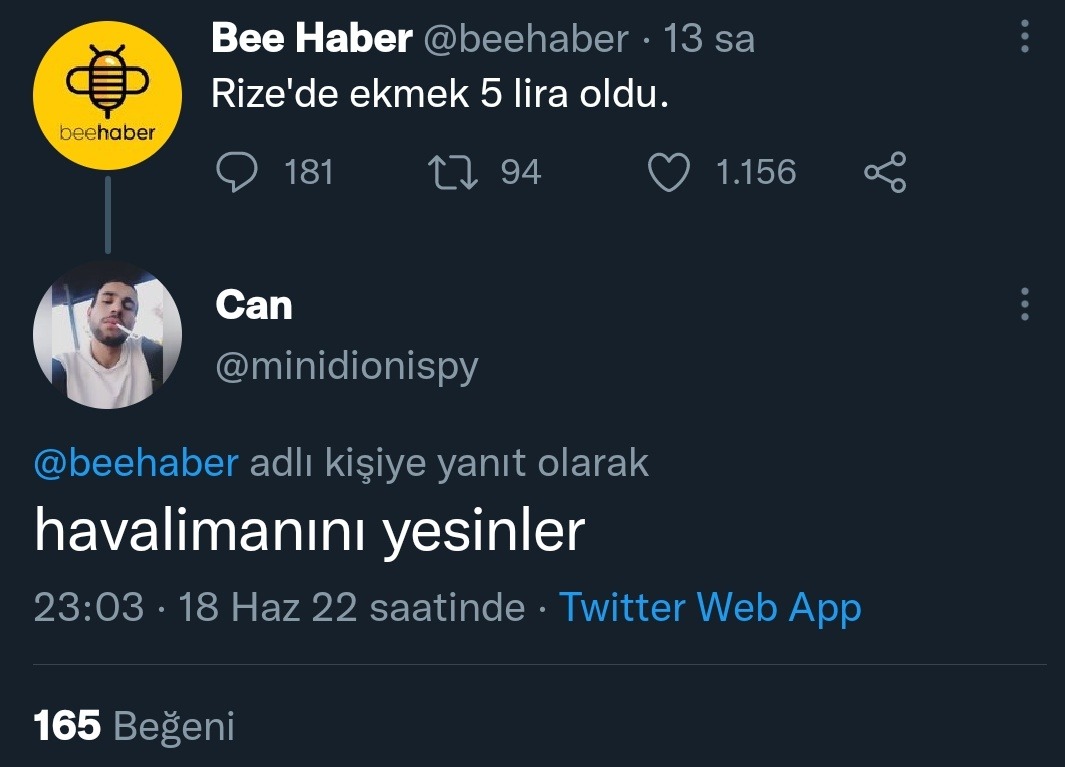Viewport: 1065px width, 767px height.
Task: Open the three-dot menu on Can's reply
Action: pos(1024,304)
